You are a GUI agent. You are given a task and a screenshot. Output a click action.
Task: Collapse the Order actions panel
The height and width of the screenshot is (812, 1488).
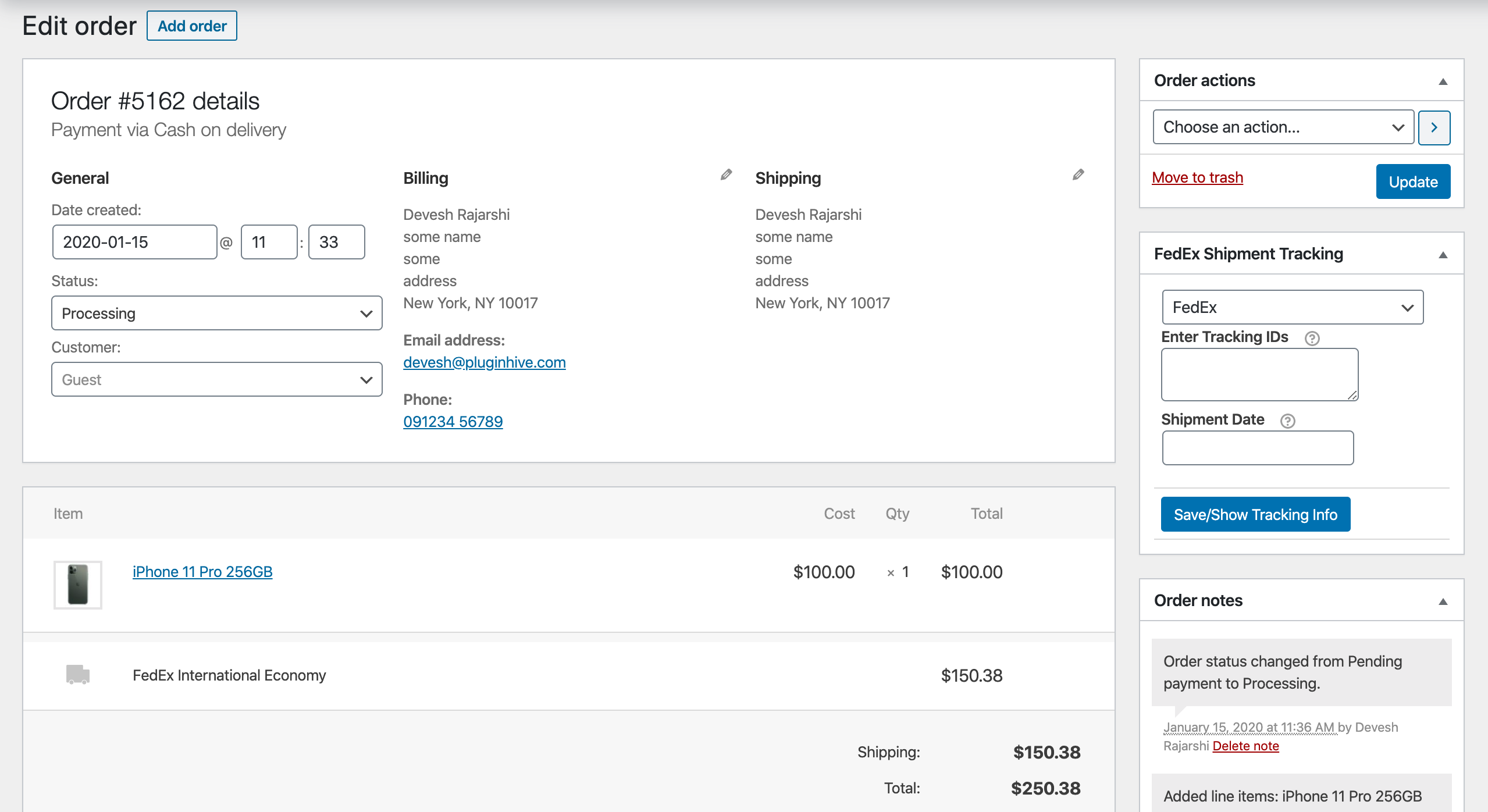point(1443,81)
